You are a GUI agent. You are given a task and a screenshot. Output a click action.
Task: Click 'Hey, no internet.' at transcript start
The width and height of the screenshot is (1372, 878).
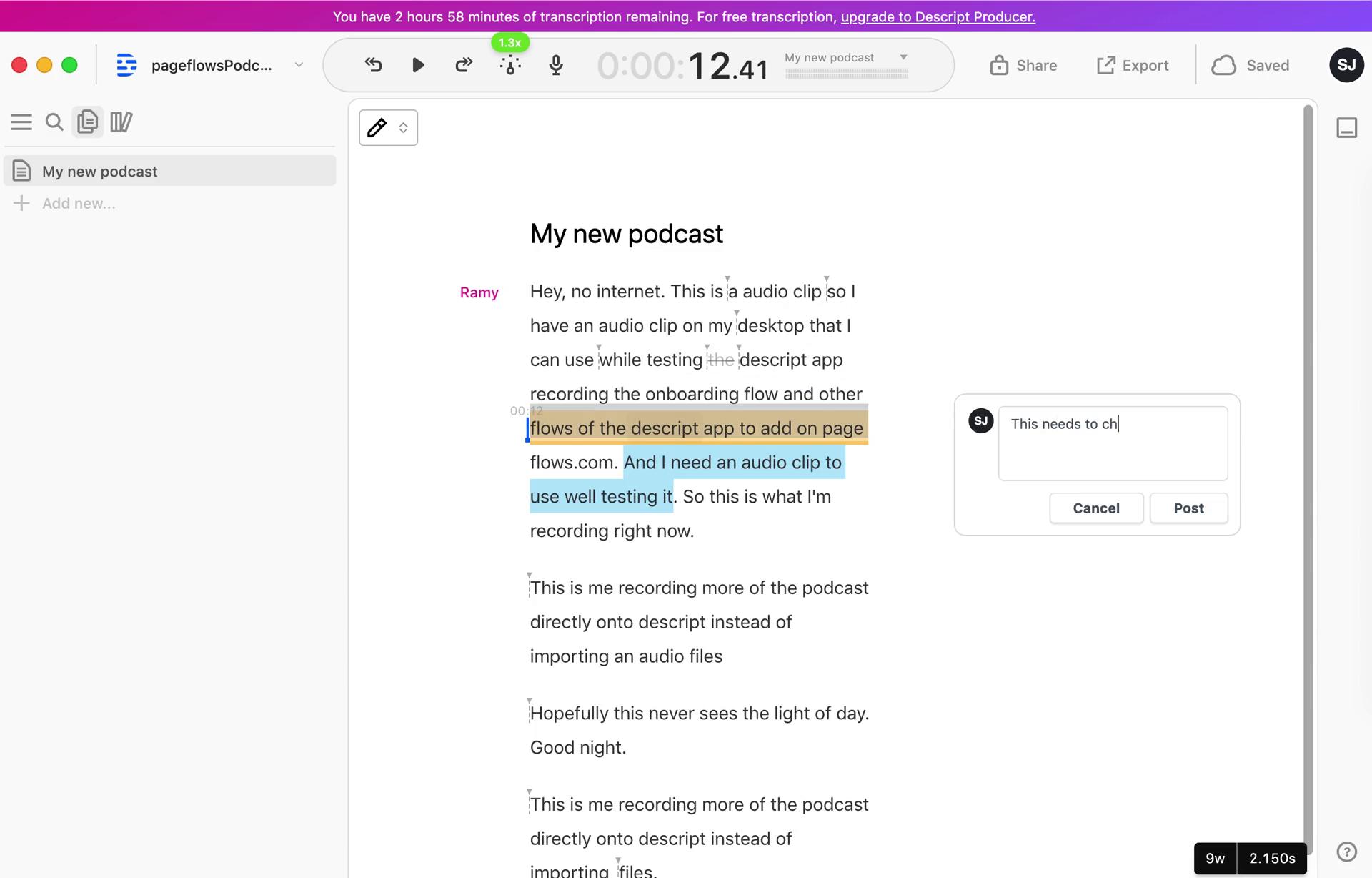point(597,292)
